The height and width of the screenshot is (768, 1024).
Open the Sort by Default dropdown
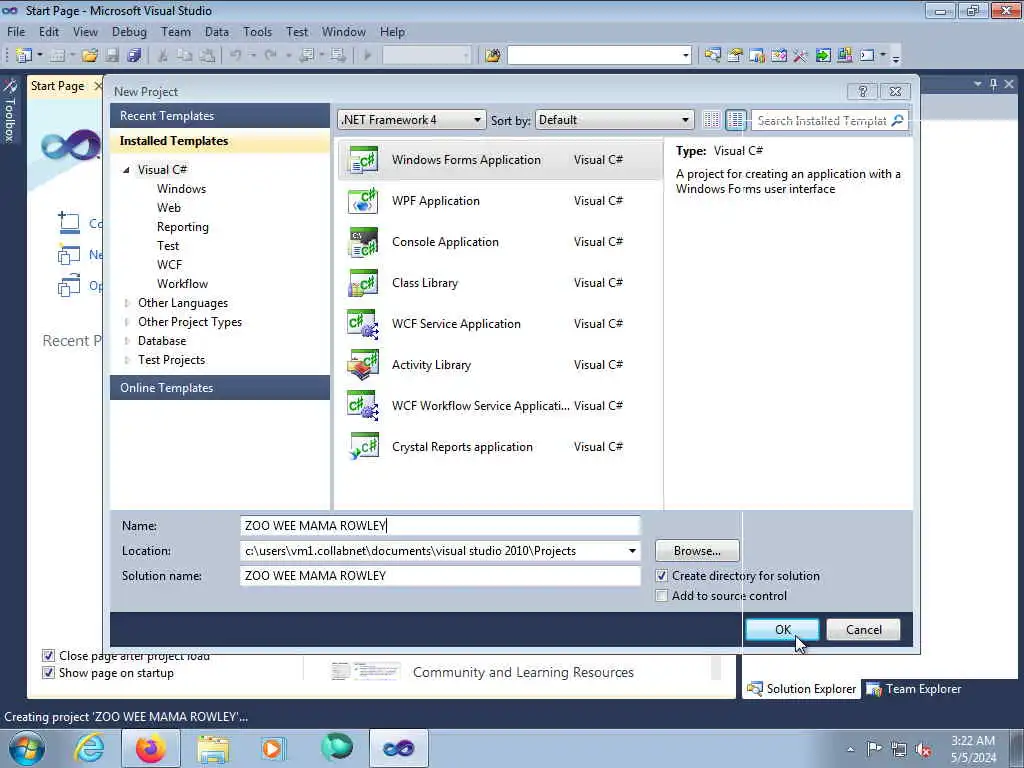[x=614, y=120]
